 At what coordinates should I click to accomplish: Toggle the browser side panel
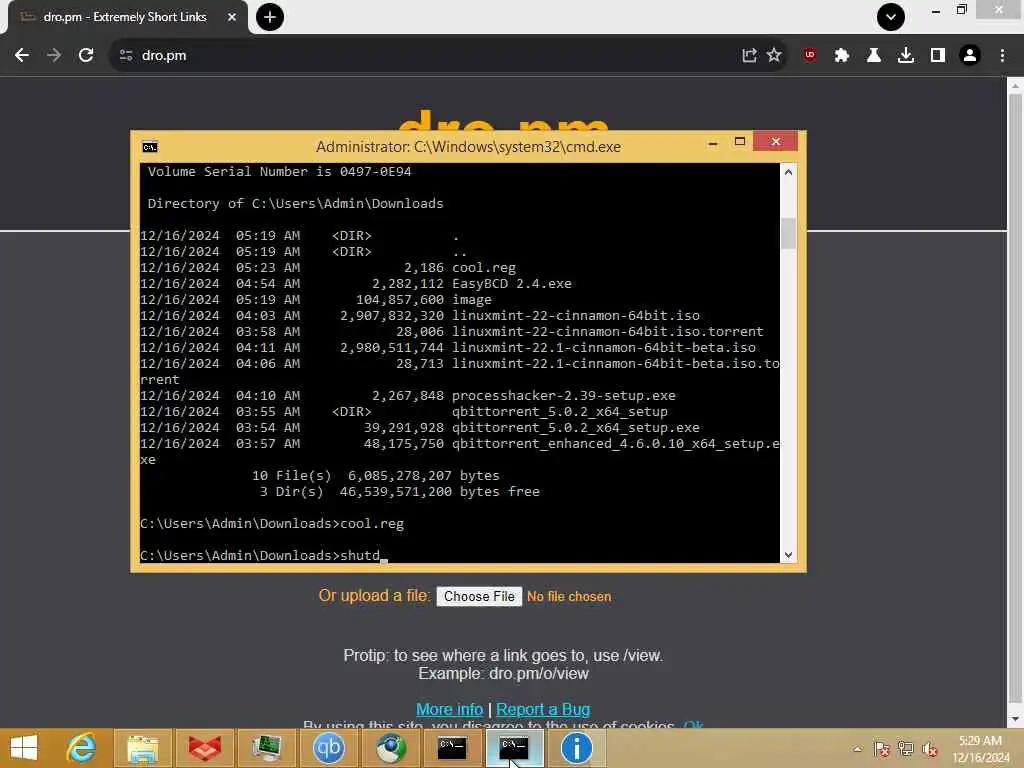click(938, 56)
